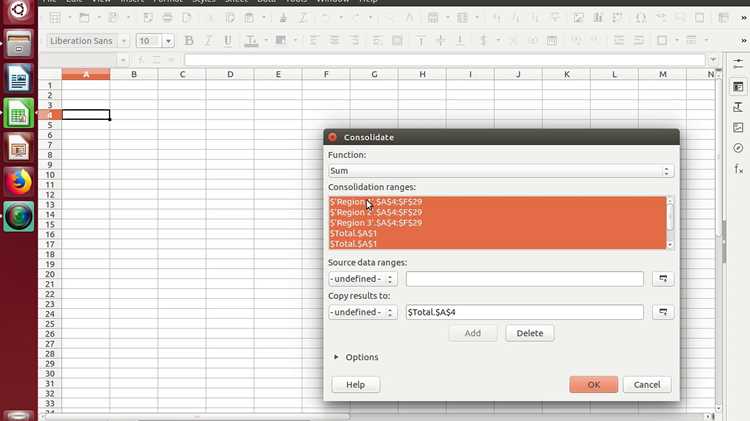This screenshot has height=421, width=750.
Task: Click the Add button in Consolidate
Action: coord(473,333)
